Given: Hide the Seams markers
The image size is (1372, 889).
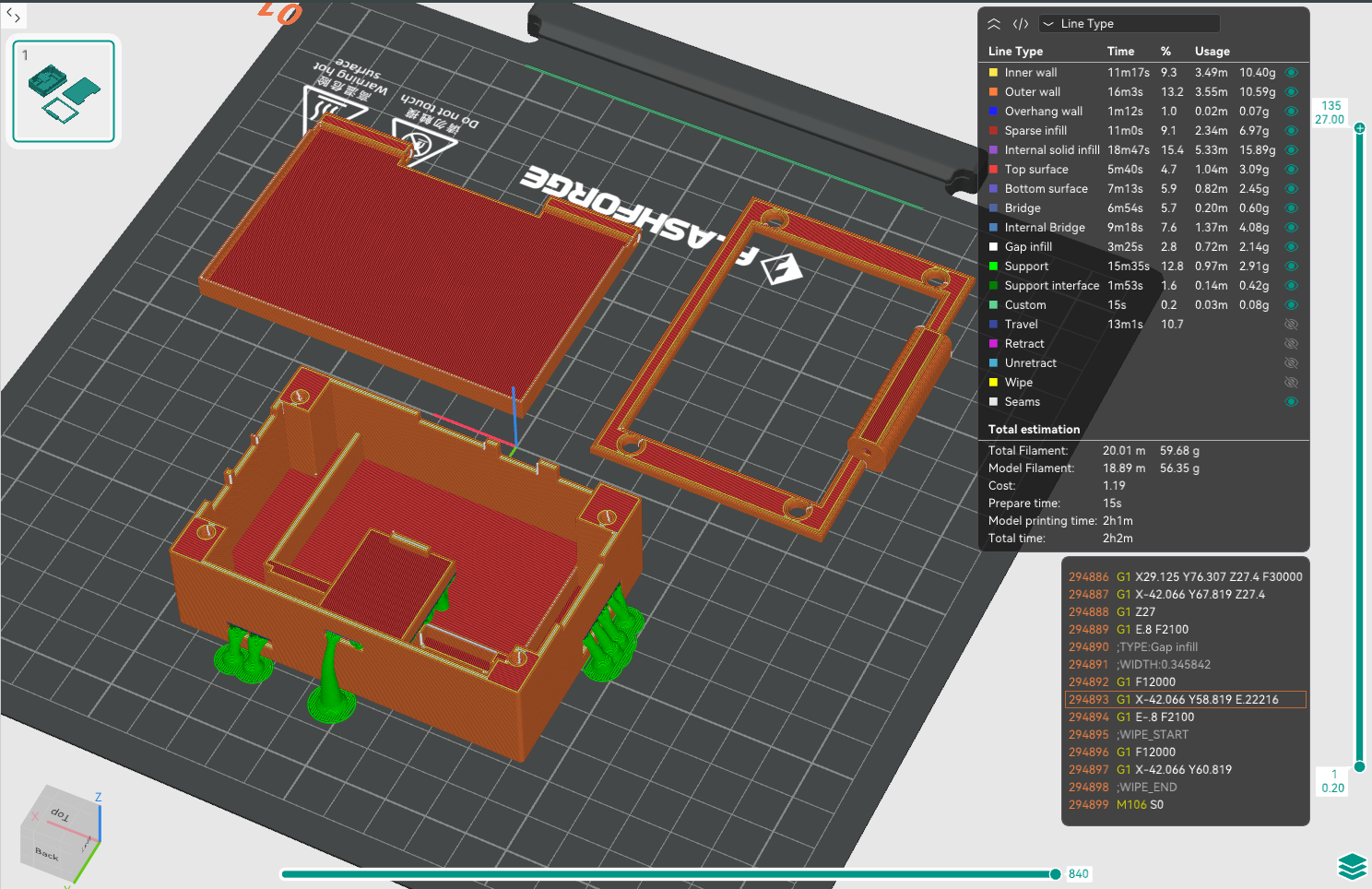Looking at the screenshot, I should tap(1291, 402).
